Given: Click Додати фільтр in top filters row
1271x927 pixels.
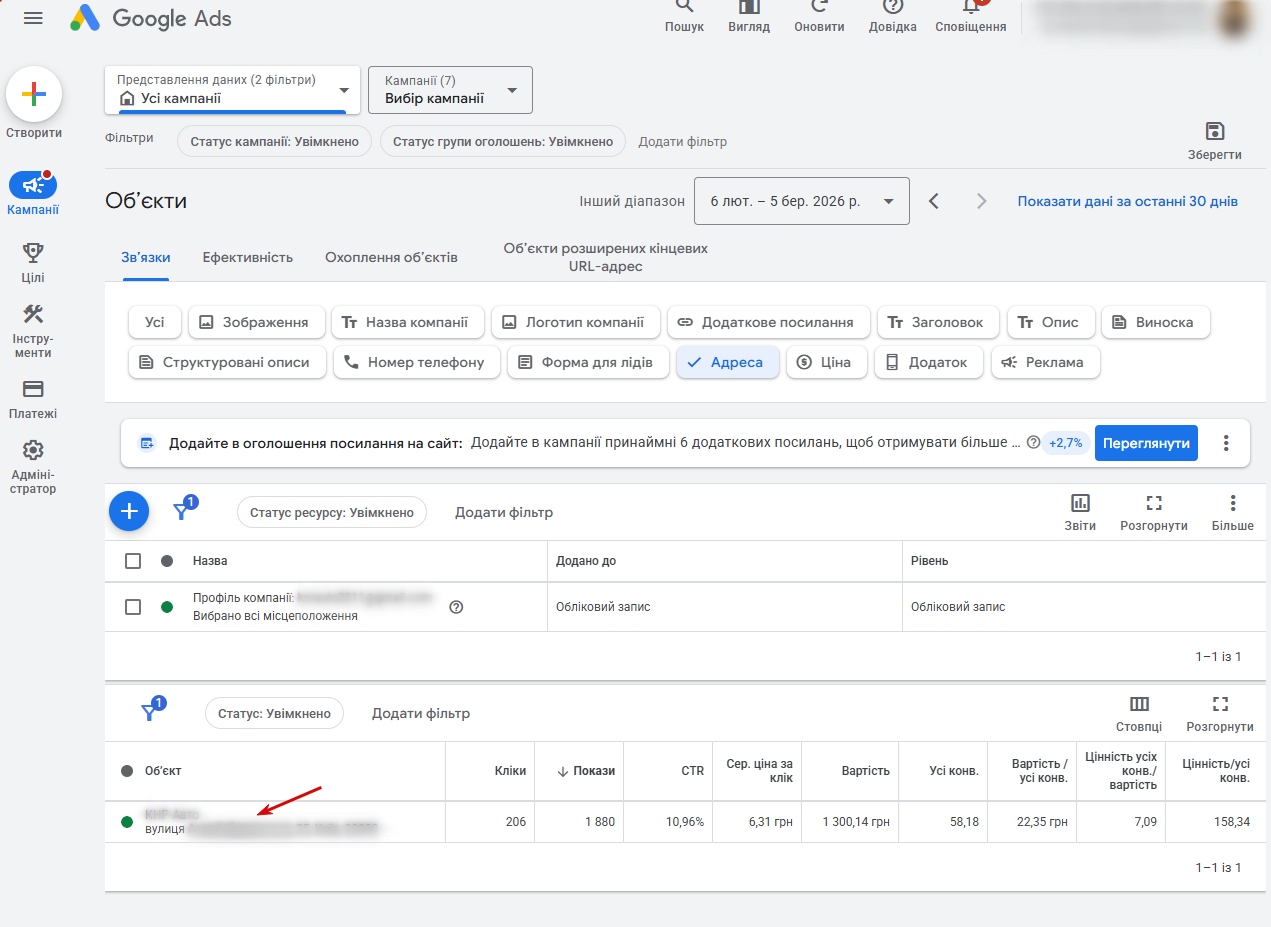Looking at the screenshot, I should coord(683,141).
